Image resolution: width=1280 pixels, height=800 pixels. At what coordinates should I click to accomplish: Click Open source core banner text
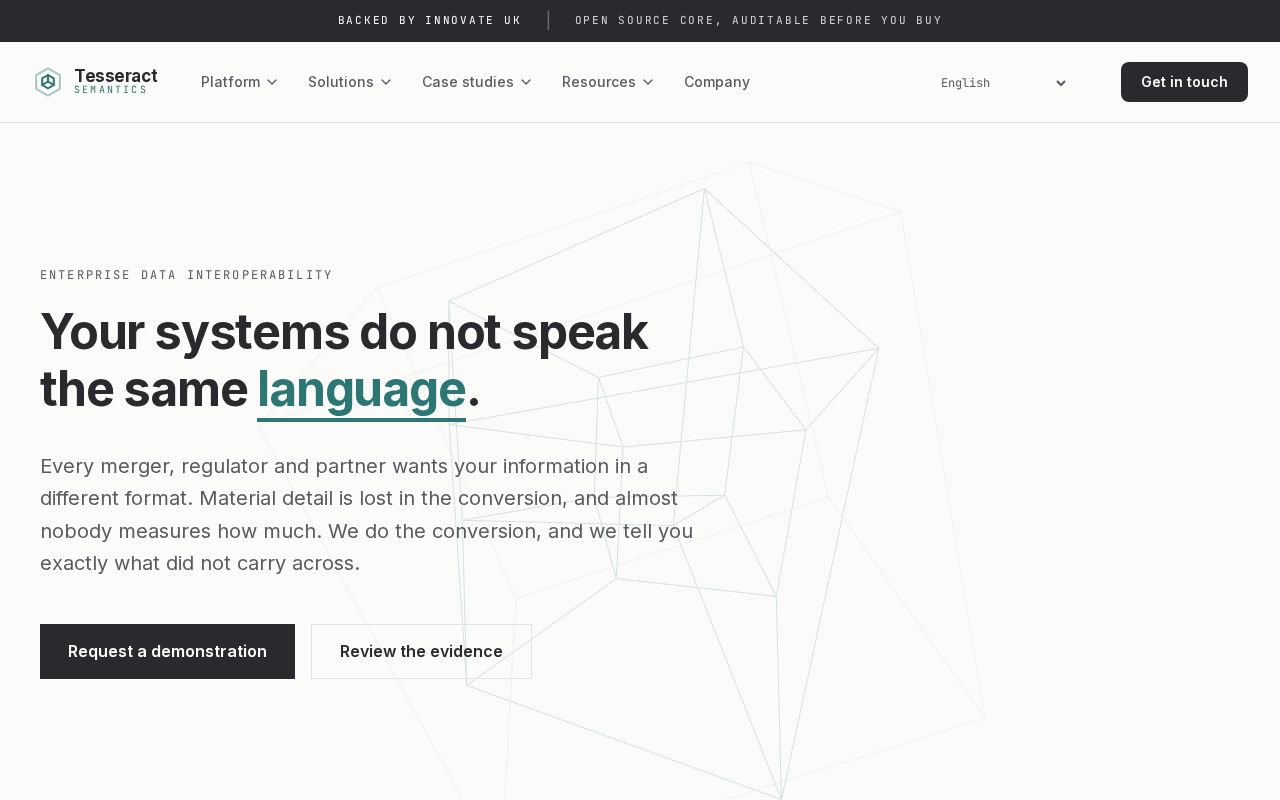tap(758, 21)
